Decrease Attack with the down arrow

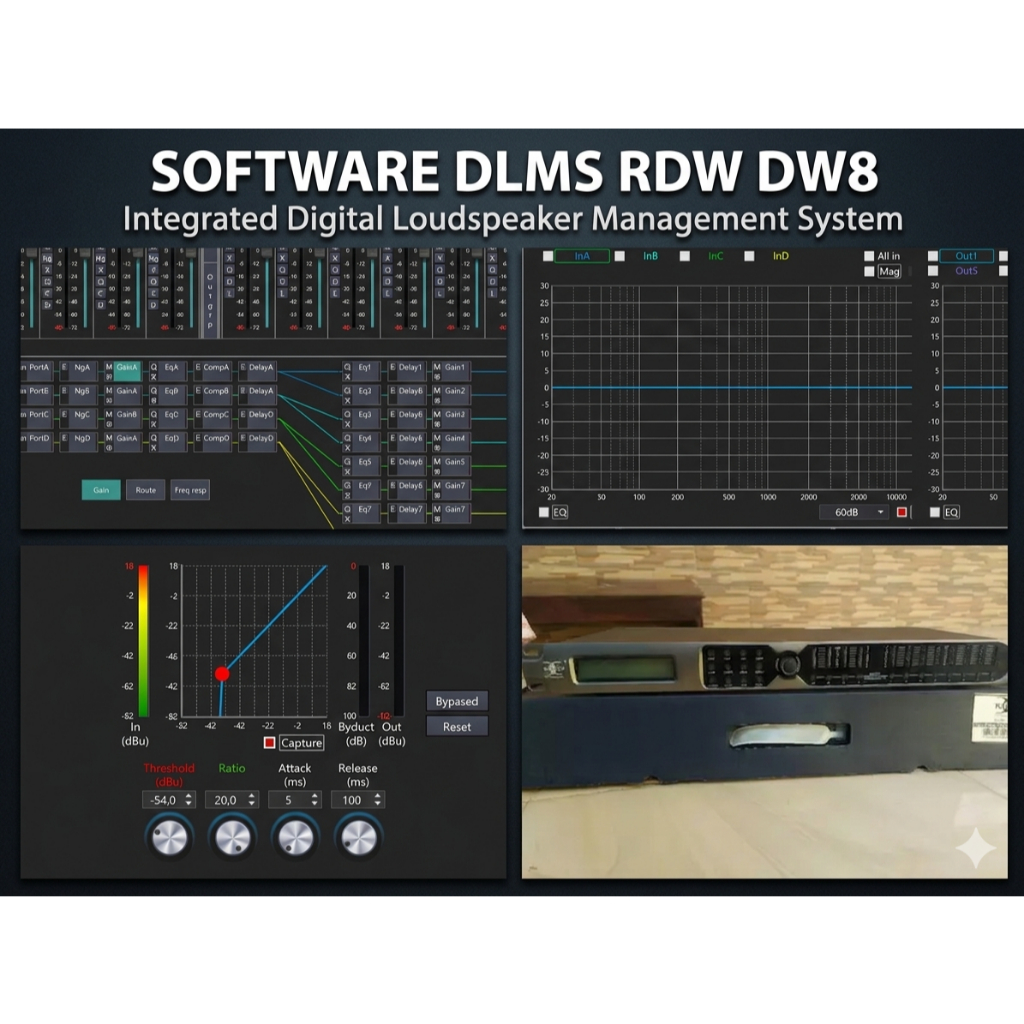pyautogui.click(x=315, y=803)
